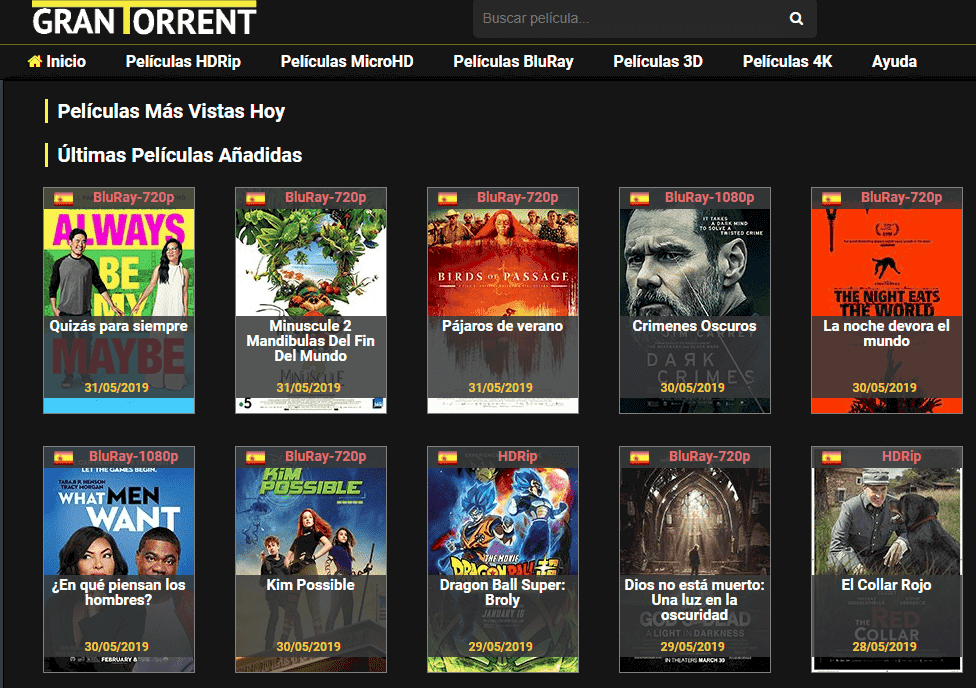The width and height of the screenshot is (976, 688).
Task: Click 29/05/2019 date on Dragon Ball Super card
Action: click(x=500, y=646)
